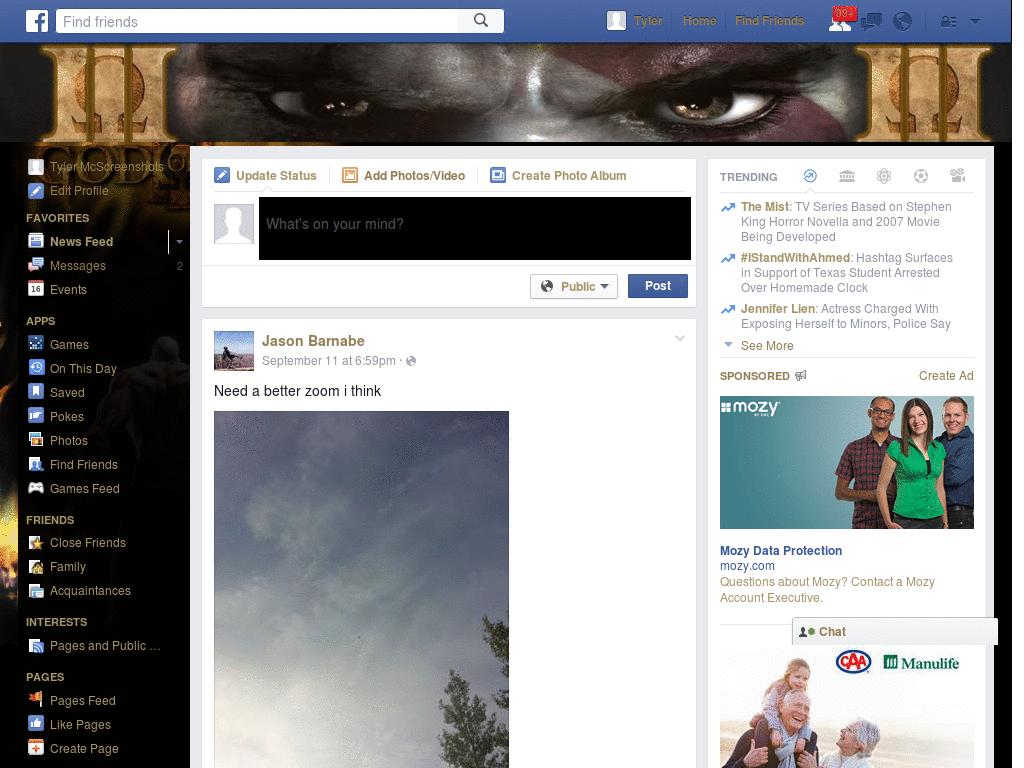Open the Messenger chat icon in top bar

point(871,20)
